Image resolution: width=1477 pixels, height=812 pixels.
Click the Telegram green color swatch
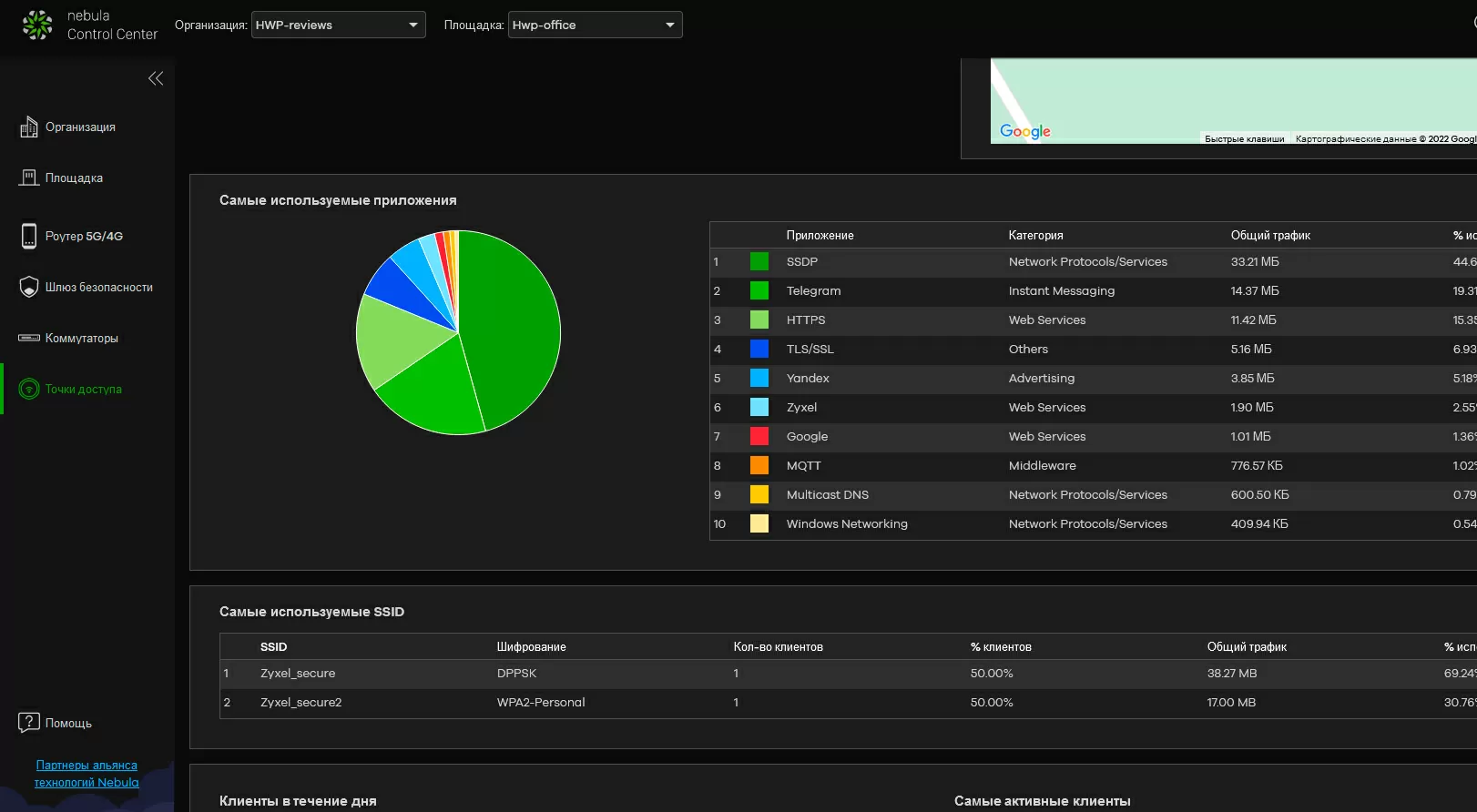click(x=759, y=290)
